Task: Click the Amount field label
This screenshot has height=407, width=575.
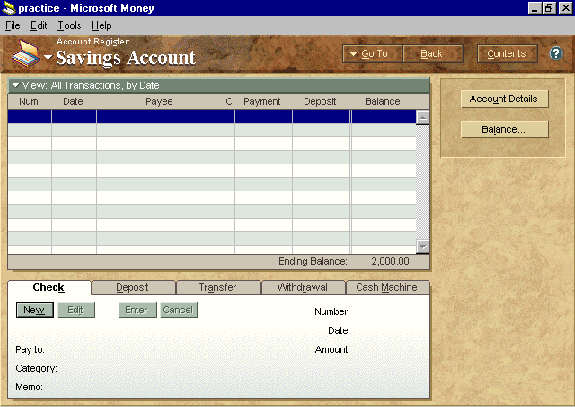Action: coord(331,350)
